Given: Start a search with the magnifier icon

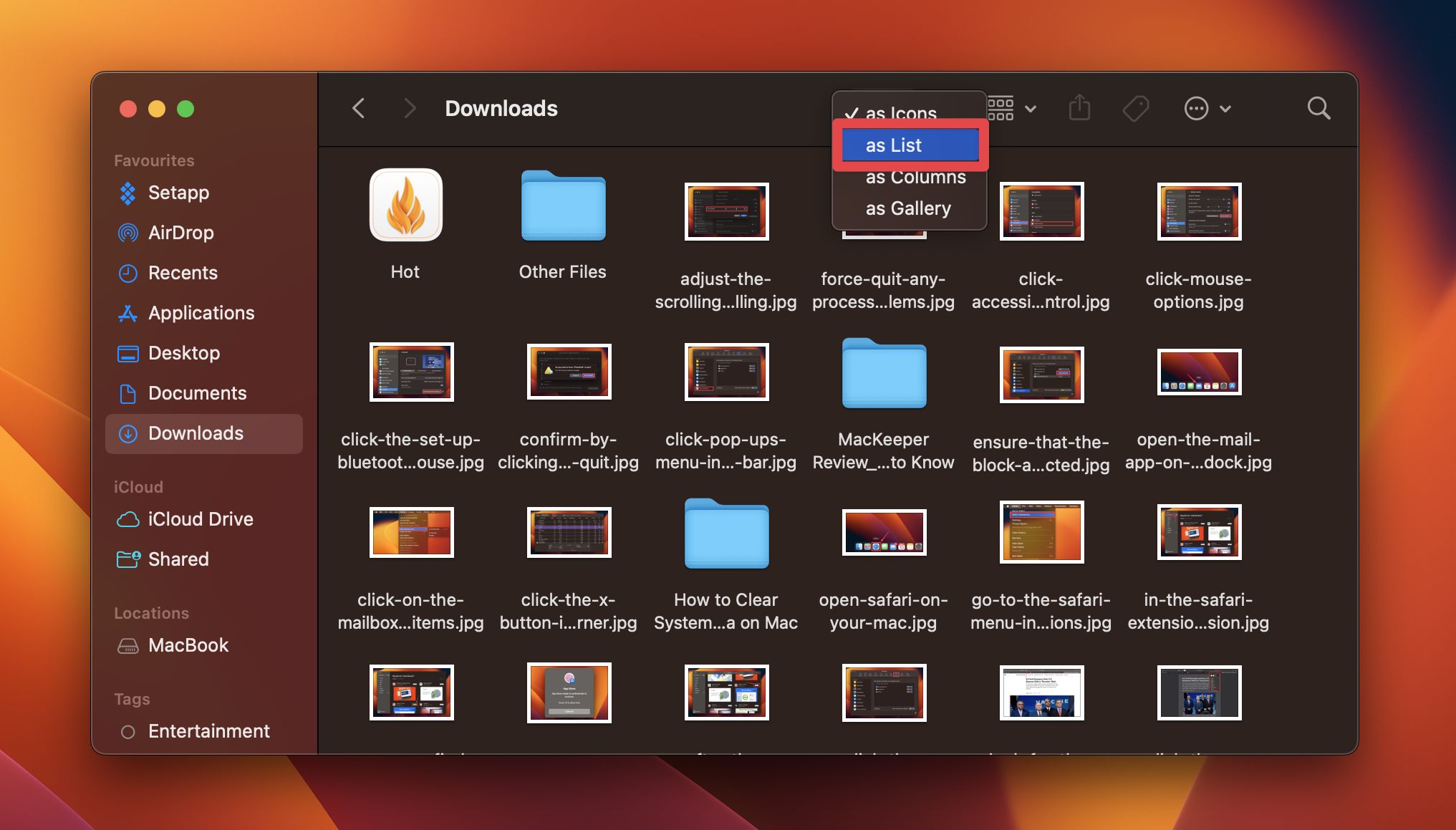Looking at the screenshot, I should pyautogui.click(x=1318, y=108).
